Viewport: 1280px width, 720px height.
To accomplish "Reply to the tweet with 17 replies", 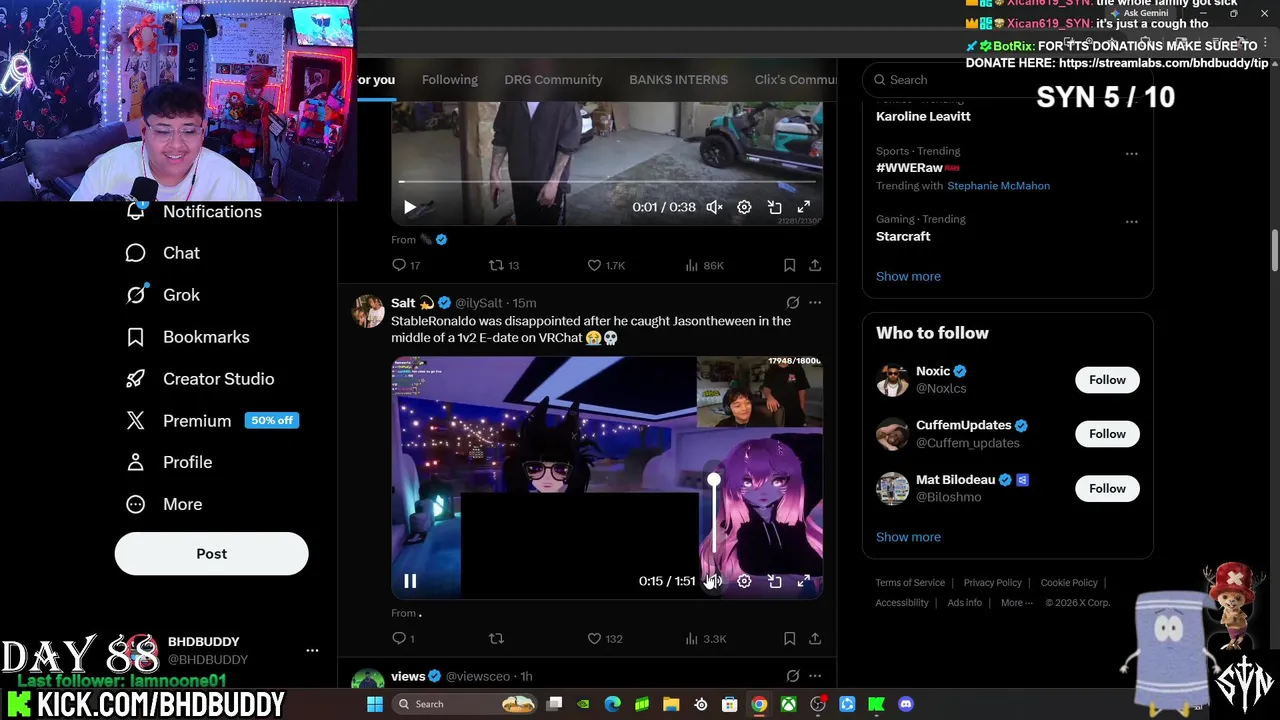I will pos(406,265).
